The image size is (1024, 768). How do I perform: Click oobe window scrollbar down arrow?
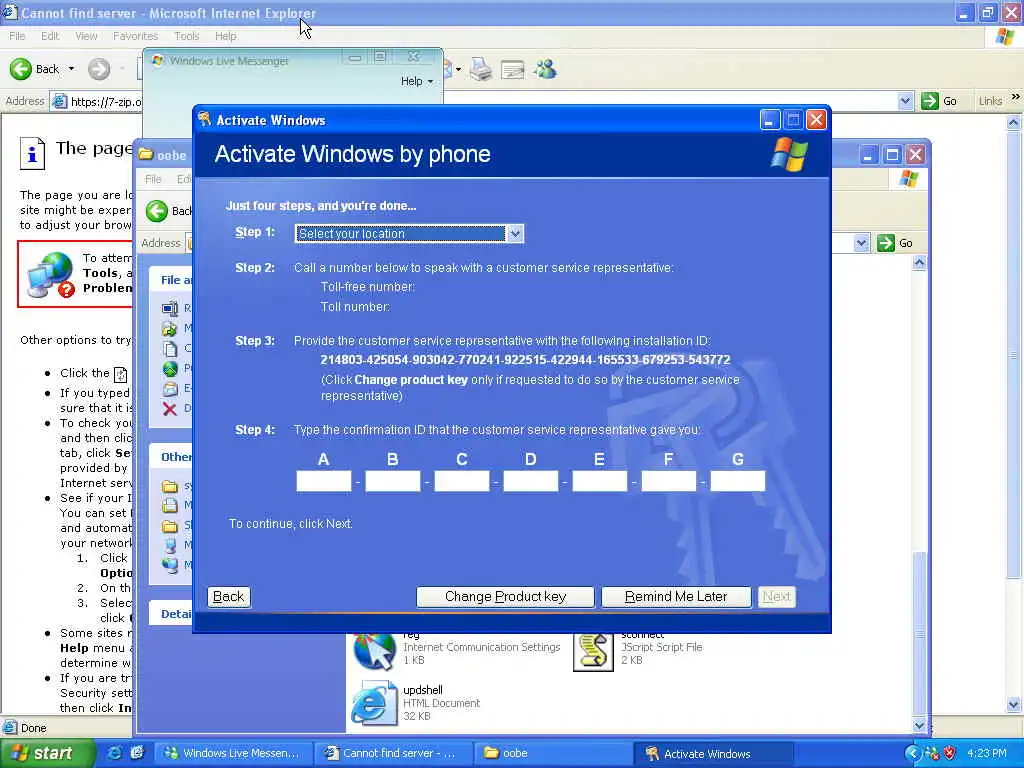tap(920, 725)
